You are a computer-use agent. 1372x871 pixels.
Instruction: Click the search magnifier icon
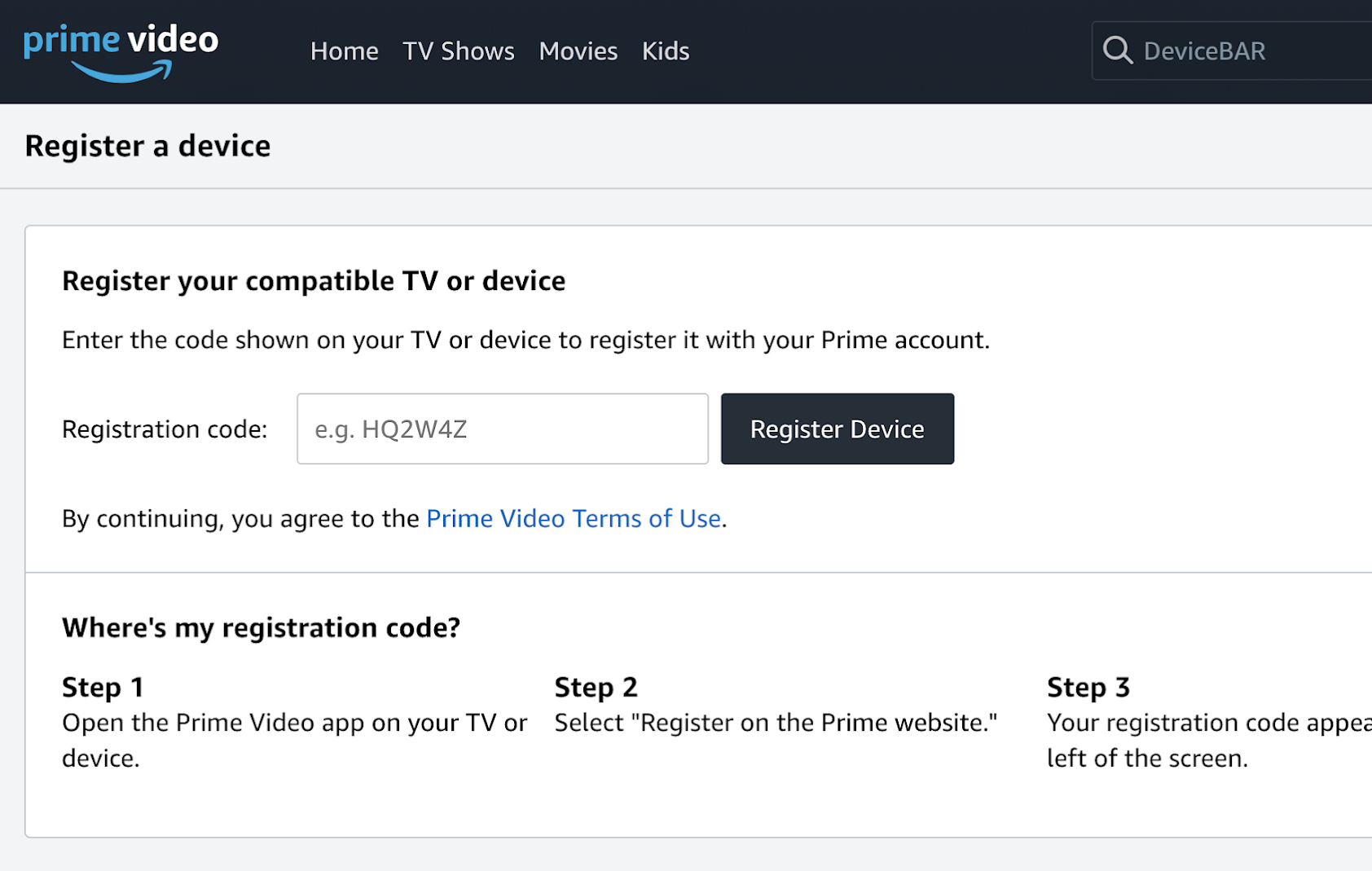1117,51
